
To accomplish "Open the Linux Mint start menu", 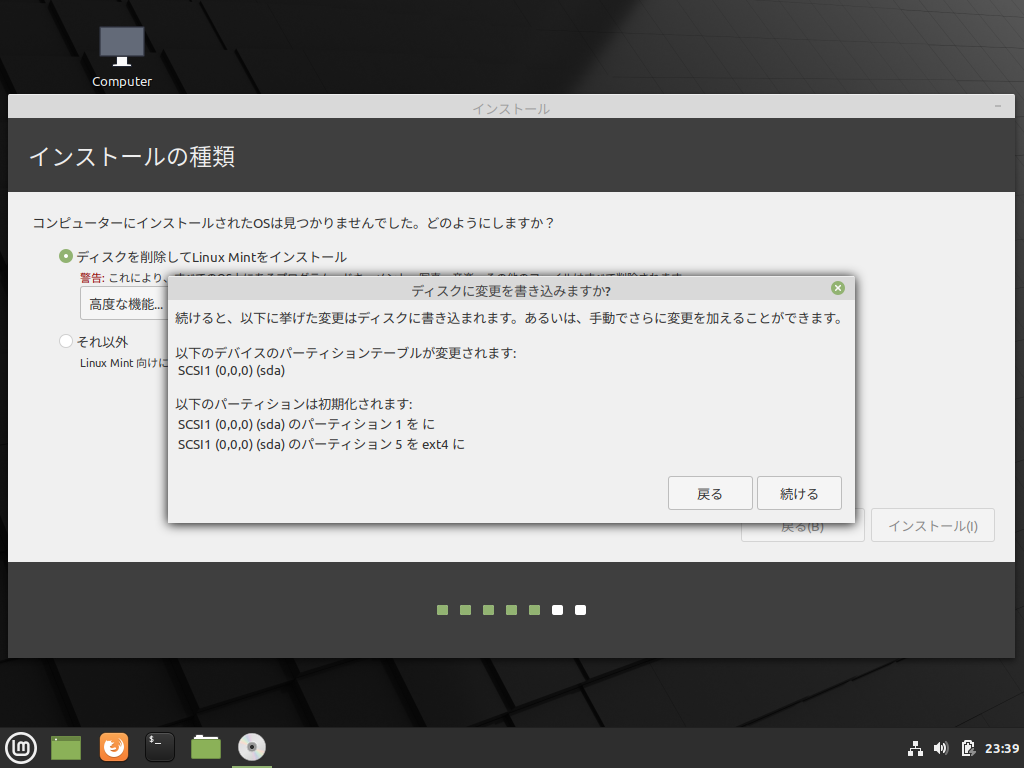I will pyautogui.click(x=21, y=748).
